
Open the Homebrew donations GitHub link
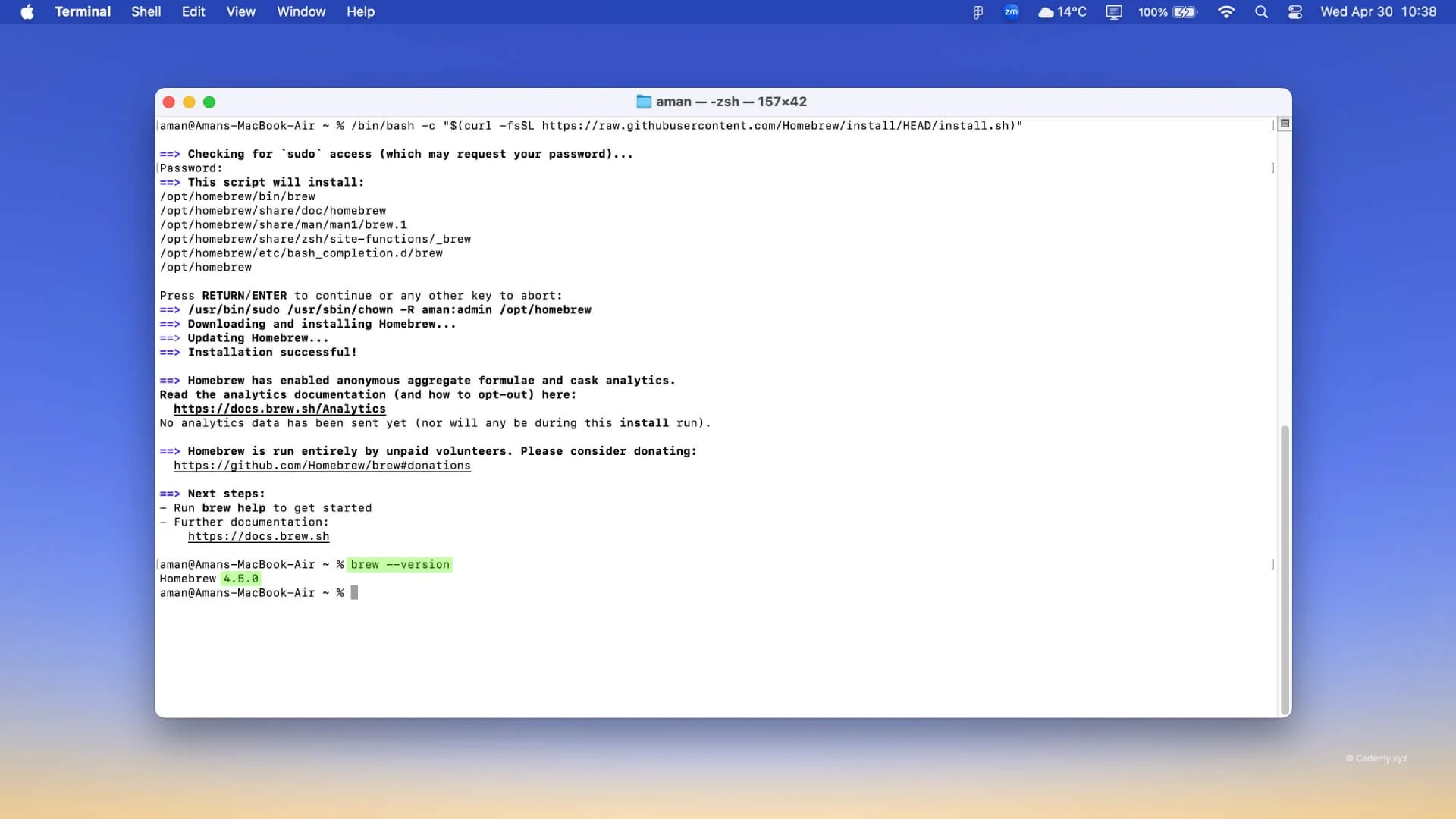click(x=322, y=466)
